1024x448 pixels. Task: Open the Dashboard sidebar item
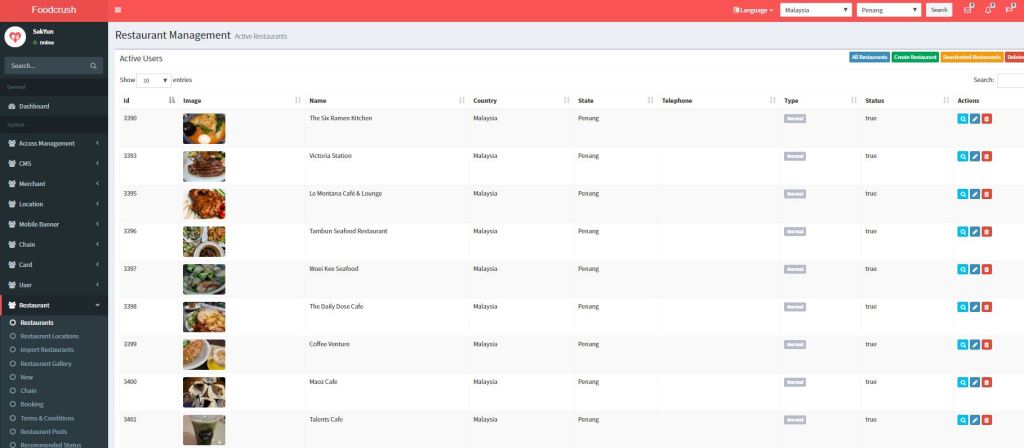(x=34, y=106)
